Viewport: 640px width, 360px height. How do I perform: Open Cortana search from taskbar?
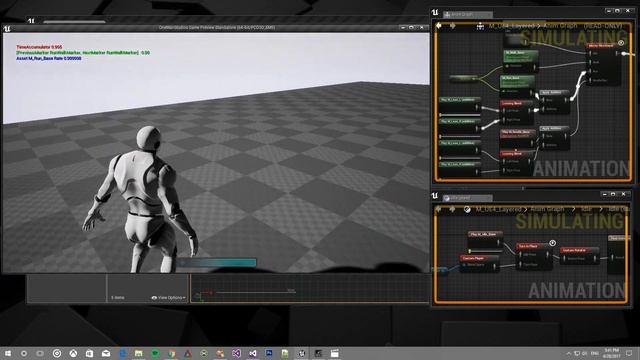point(24,353)
